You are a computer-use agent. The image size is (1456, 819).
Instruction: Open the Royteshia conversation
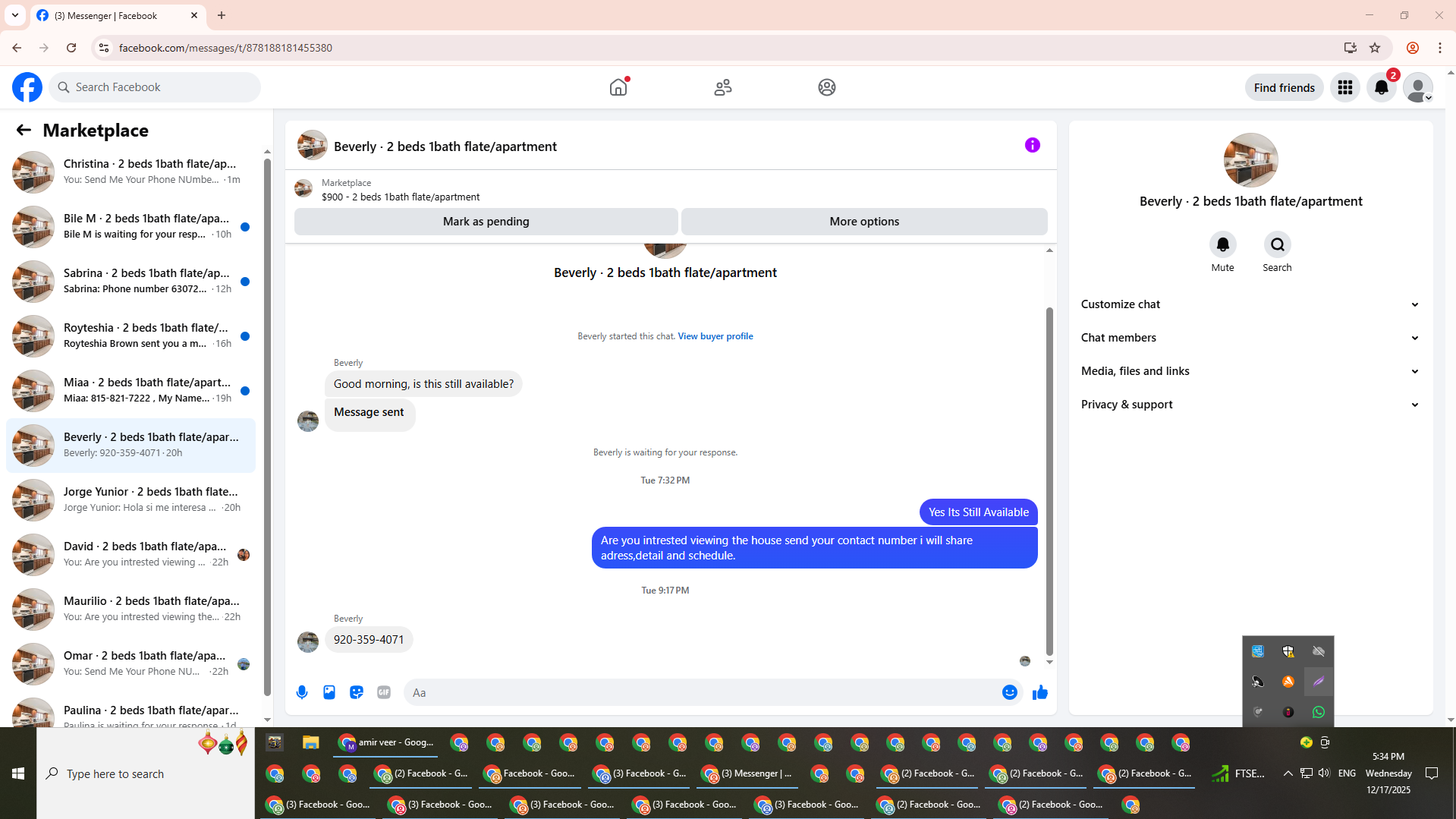coord(131,335)
